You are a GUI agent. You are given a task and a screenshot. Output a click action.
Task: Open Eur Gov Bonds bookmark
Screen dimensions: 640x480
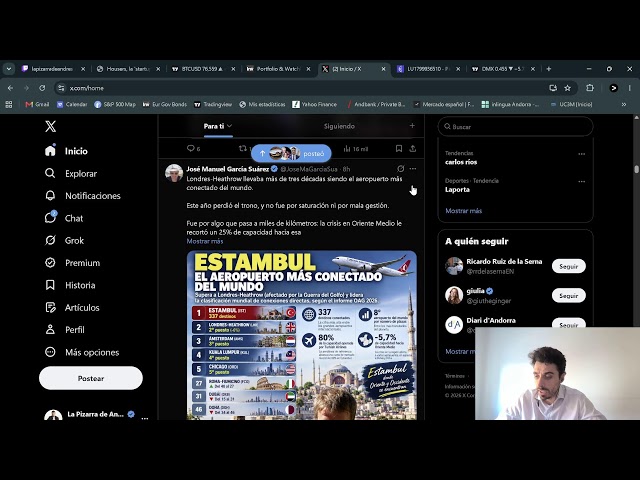pyautogui.click(x=165, y=104)
